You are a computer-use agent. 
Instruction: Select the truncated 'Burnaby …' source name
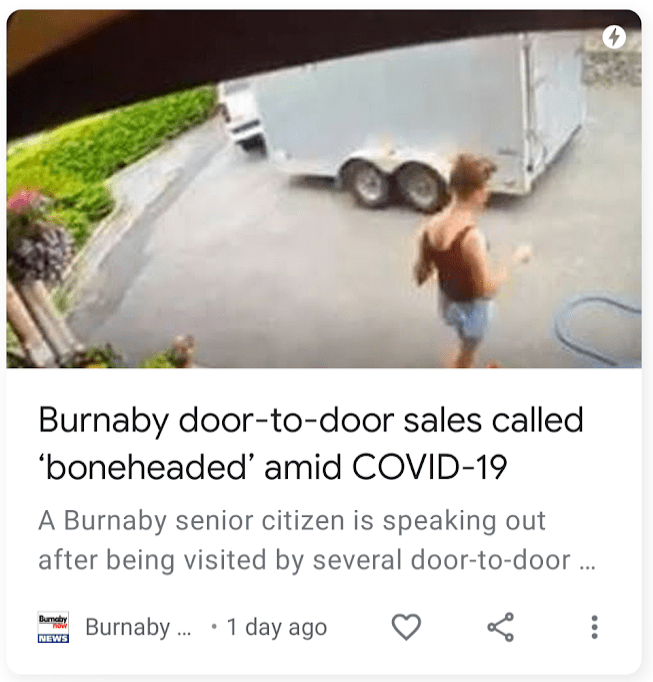click(138, 627)
